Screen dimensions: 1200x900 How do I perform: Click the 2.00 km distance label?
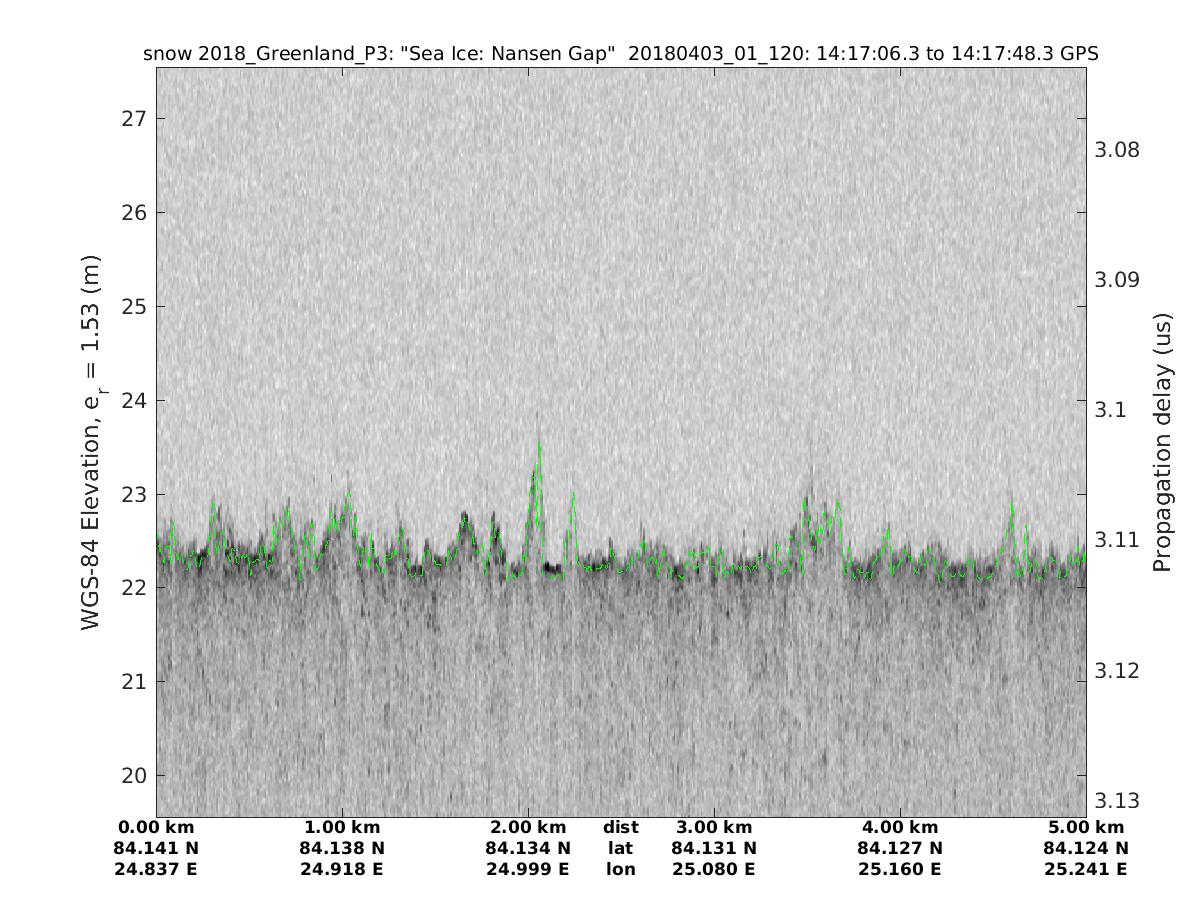coord(528,828)
